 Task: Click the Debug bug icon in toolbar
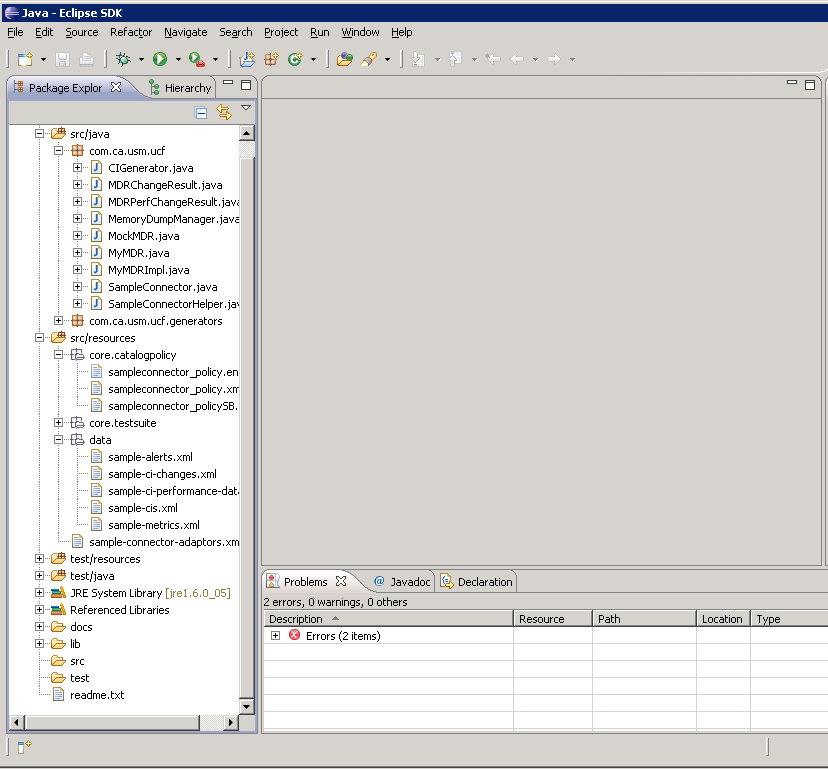click(x=123, y=60)
